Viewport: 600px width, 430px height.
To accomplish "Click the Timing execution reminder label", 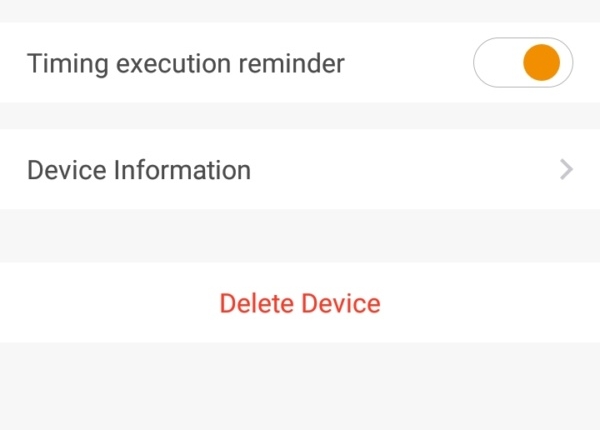I will (186, 64).
